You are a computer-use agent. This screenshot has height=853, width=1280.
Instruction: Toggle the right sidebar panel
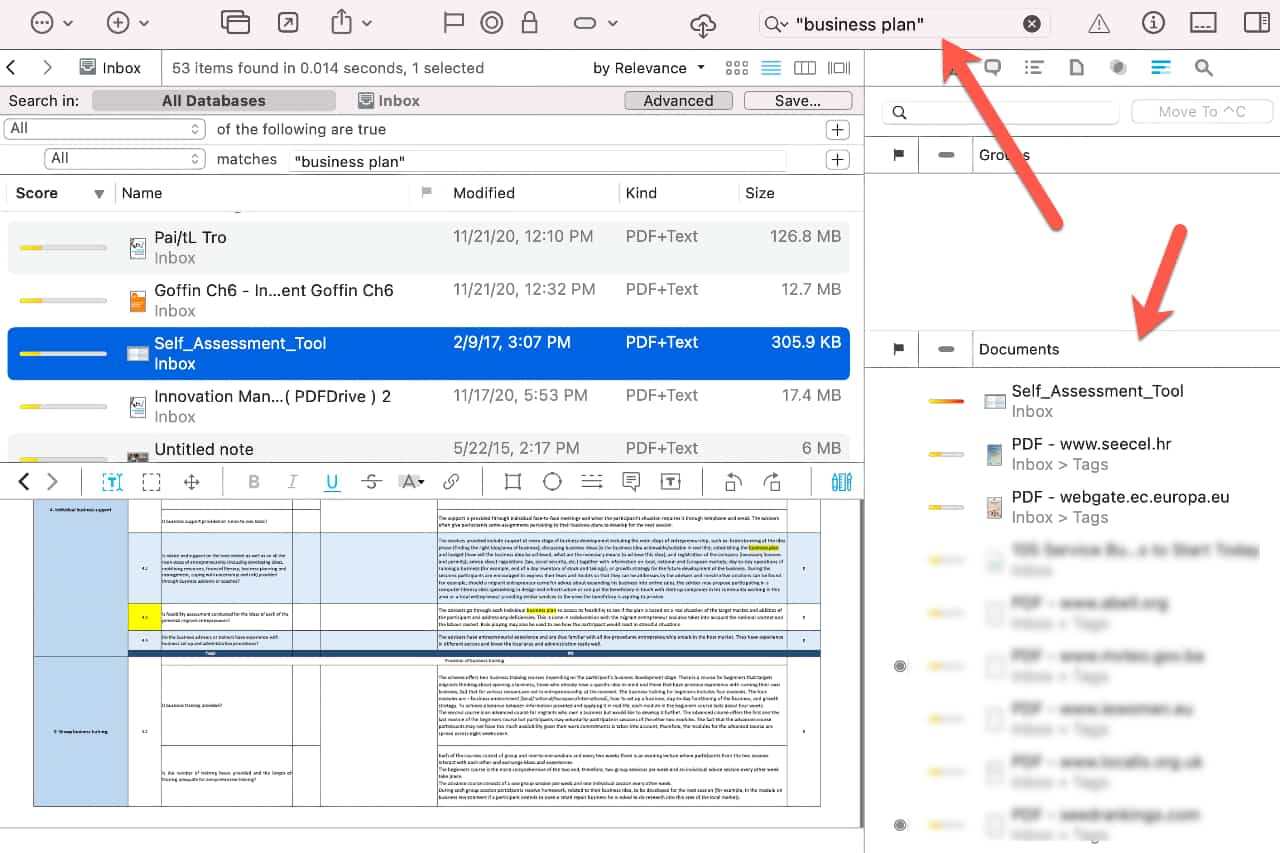[1256, 23]
